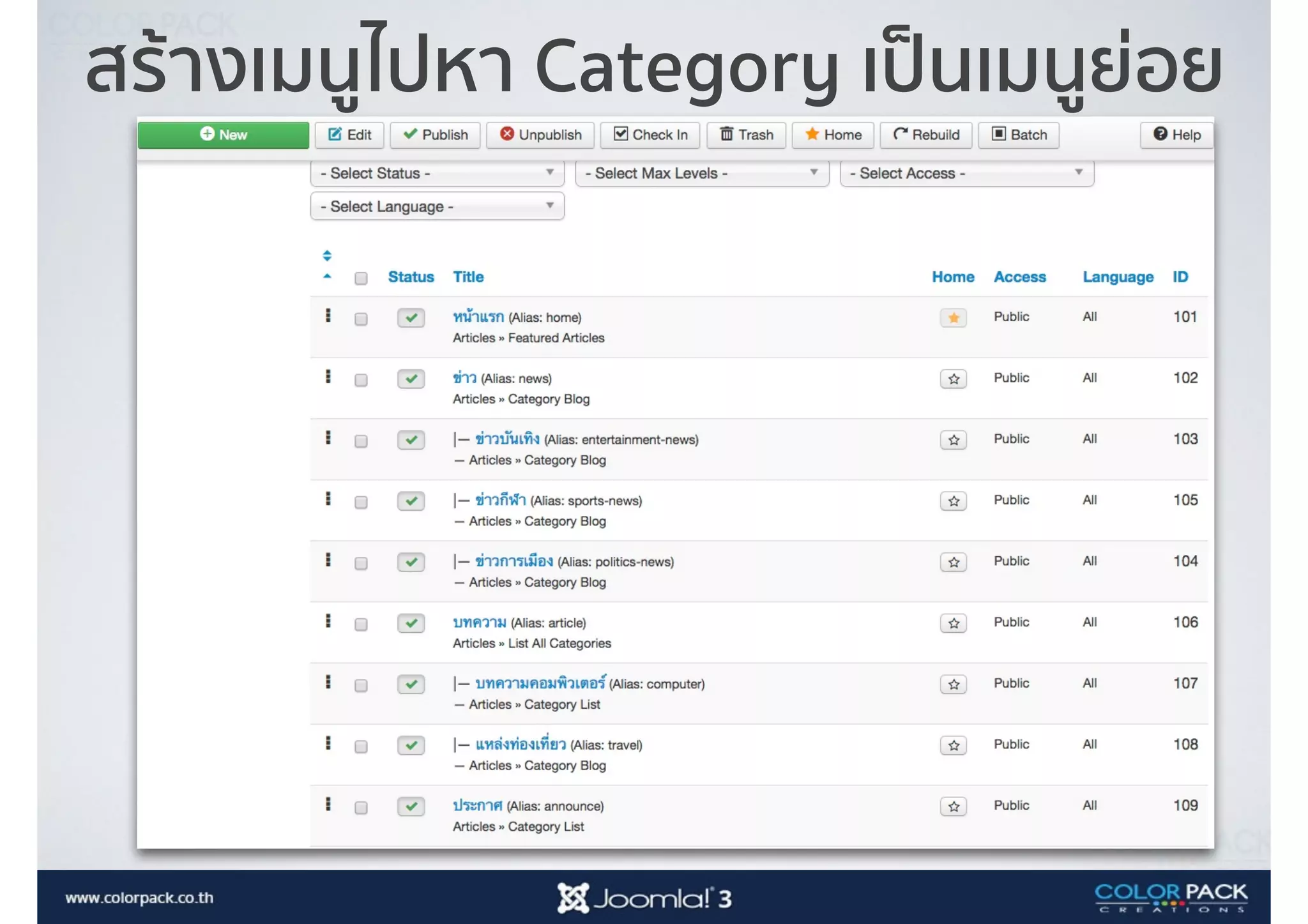Set news row as home via star

[x=954, y=379]
